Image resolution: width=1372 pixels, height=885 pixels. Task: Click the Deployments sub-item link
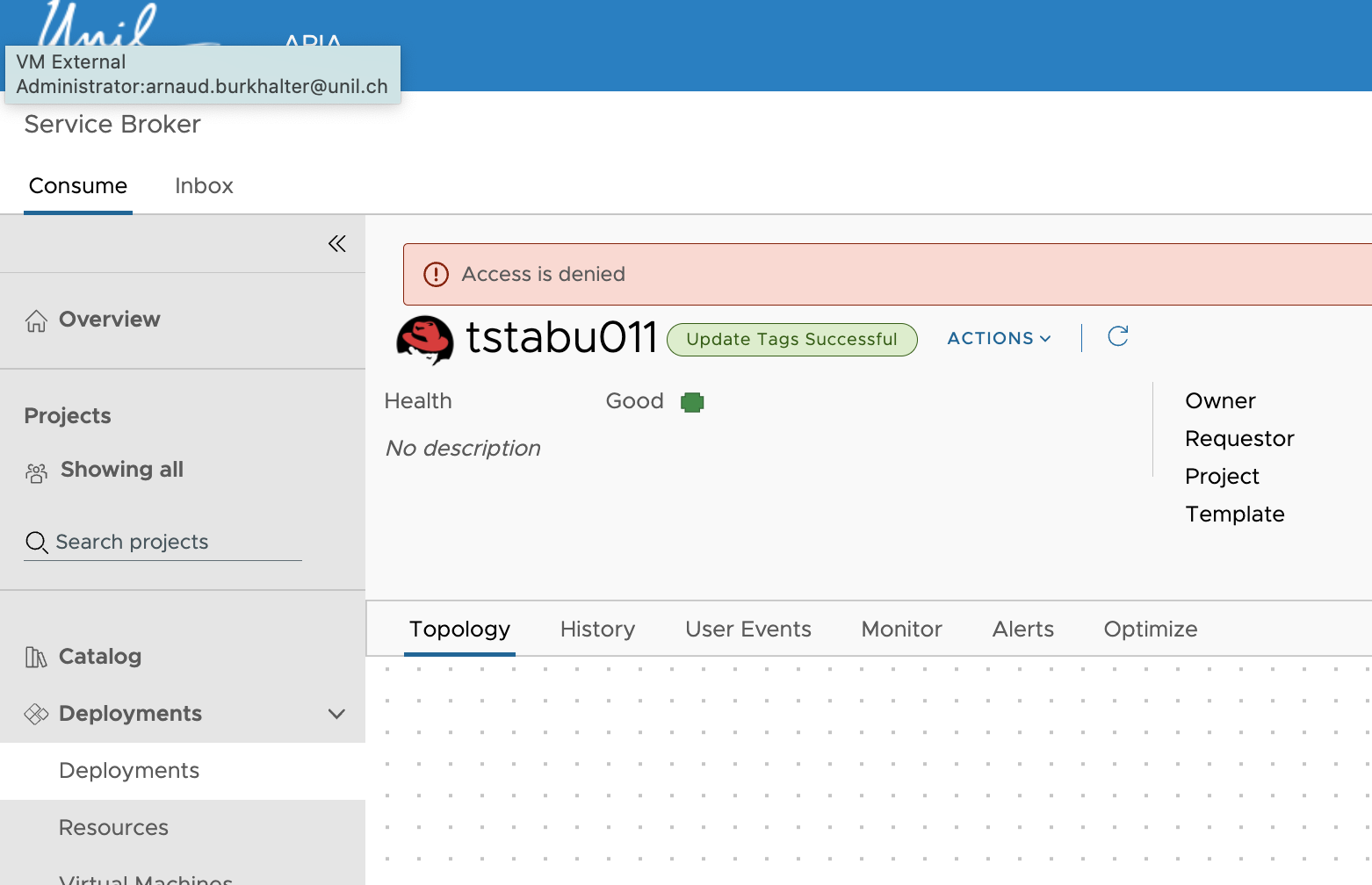tap(129, 771)
